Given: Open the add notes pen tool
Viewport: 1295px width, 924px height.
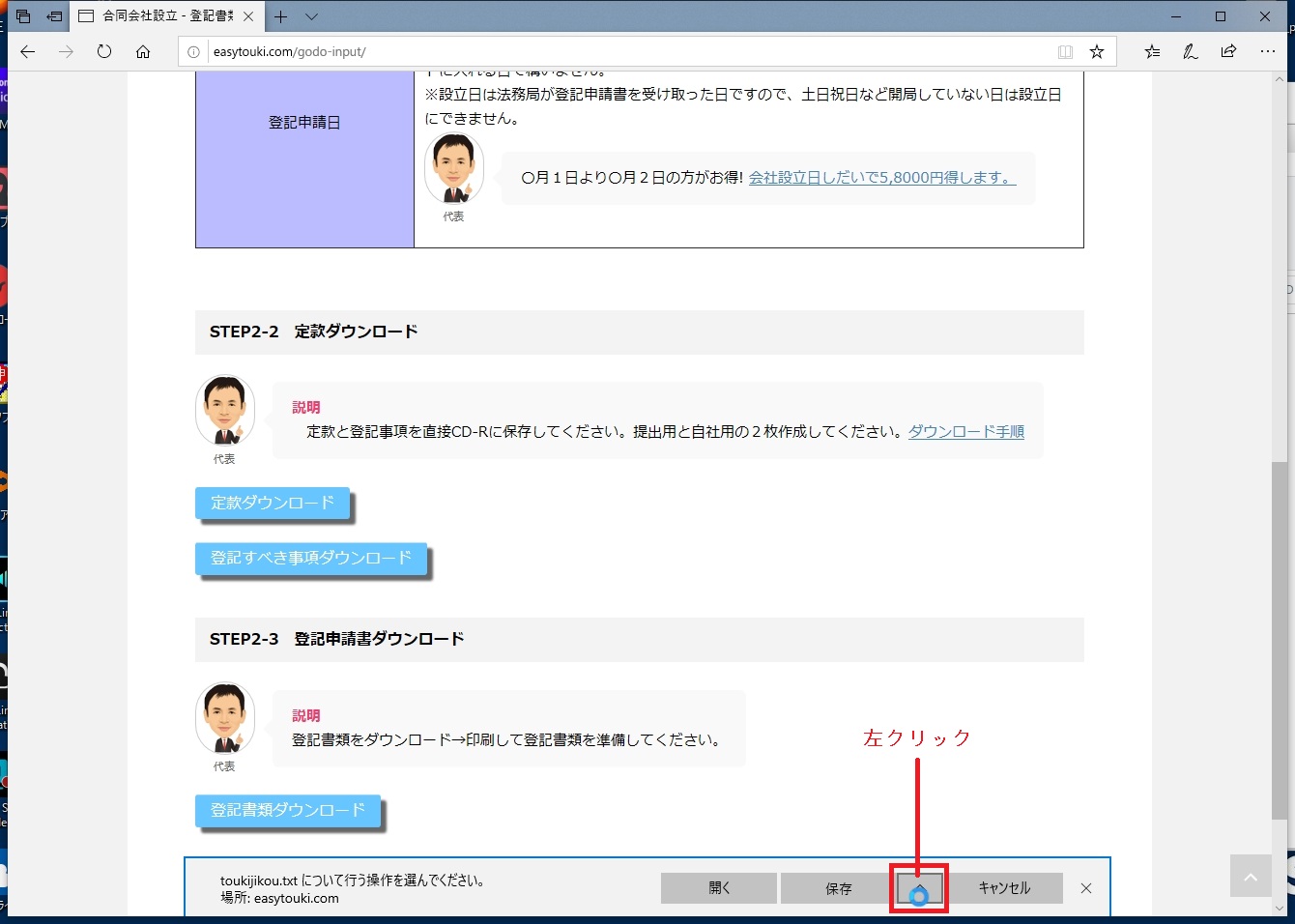Looking at the screenshot, I should (x=1191, y=52).
